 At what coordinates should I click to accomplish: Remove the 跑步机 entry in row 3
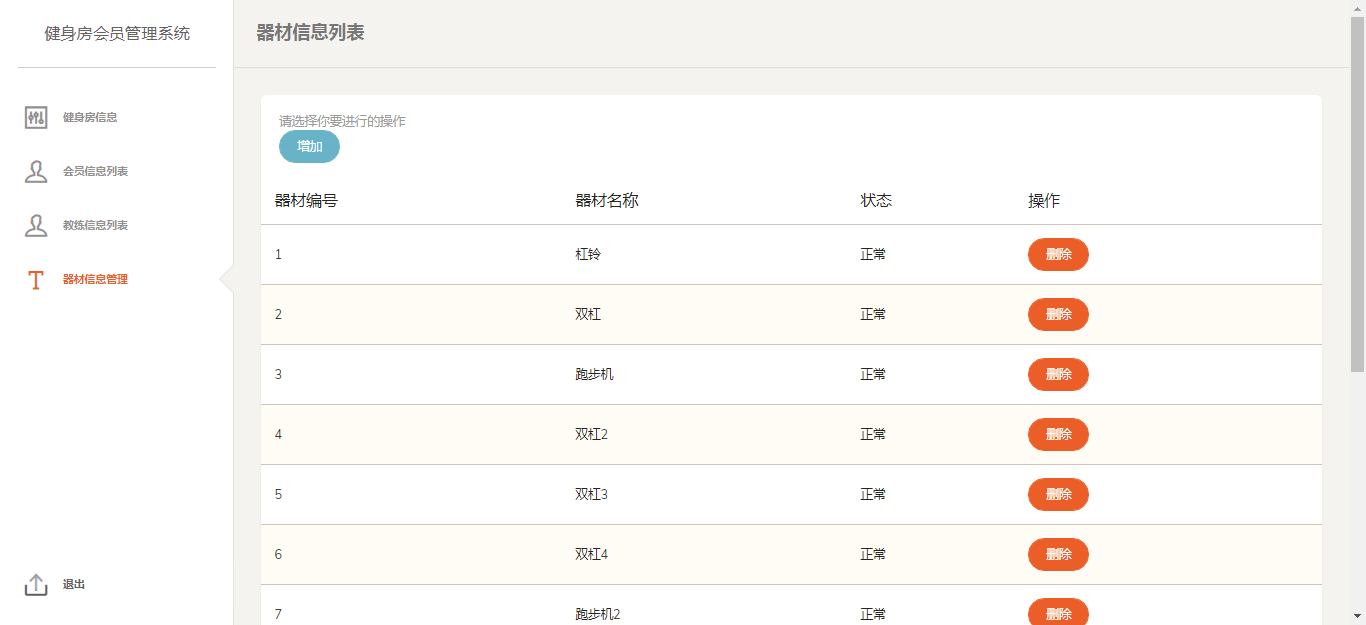1058,374
